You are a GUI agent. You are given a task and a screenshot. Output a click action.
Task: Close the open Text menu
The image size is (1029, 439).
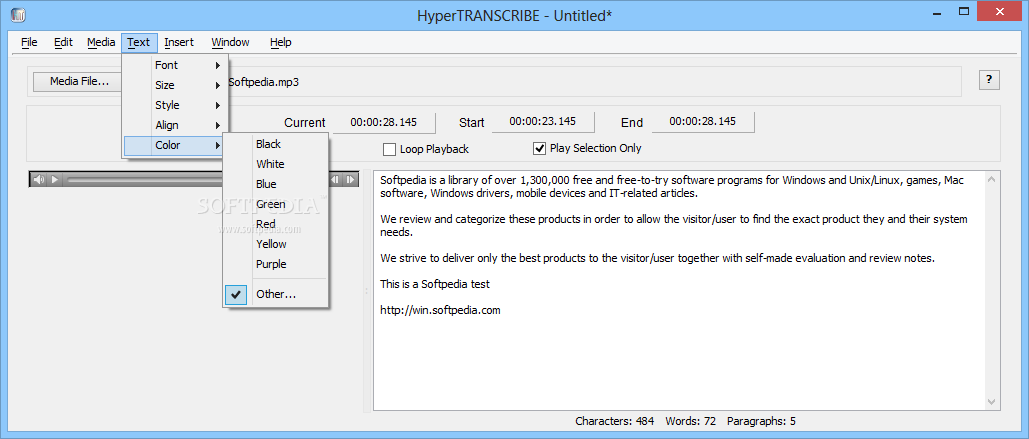[x=139, y=42]
